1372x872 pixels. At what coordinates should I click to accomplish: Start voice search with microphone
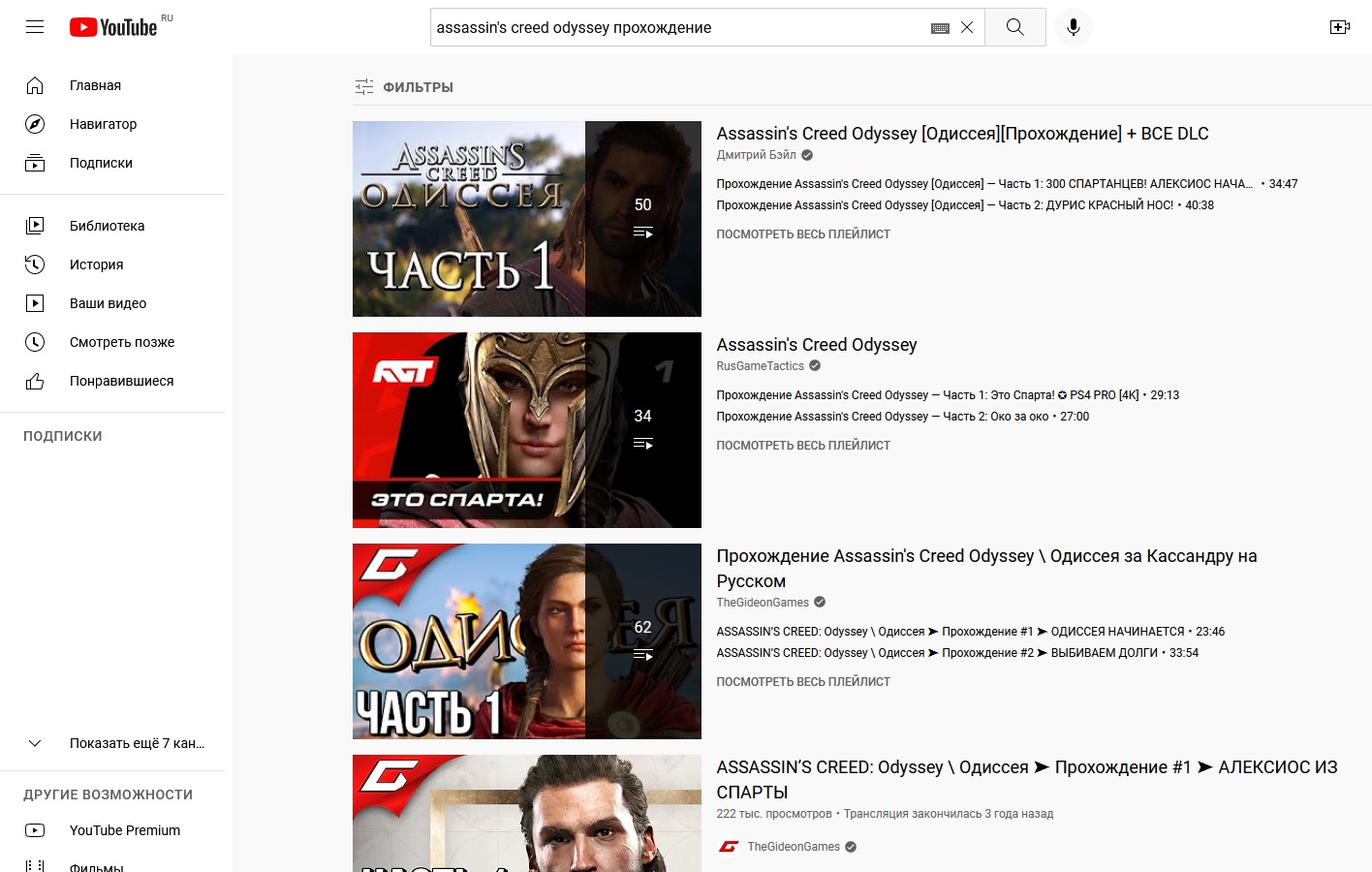click(x=1073, y=27)
